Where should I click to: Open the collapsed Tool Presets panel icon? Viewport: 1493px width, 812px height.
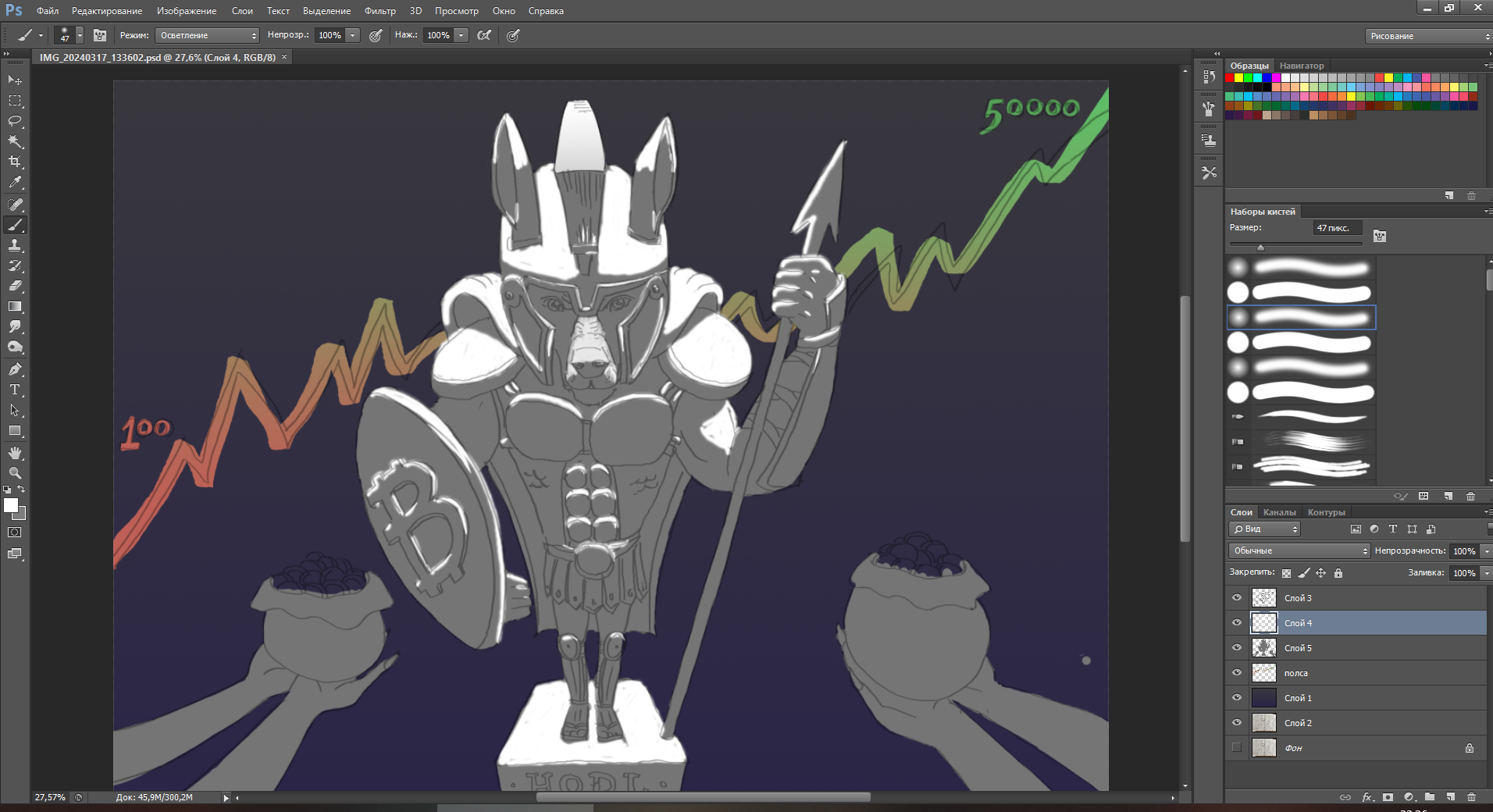point(1209,173)
